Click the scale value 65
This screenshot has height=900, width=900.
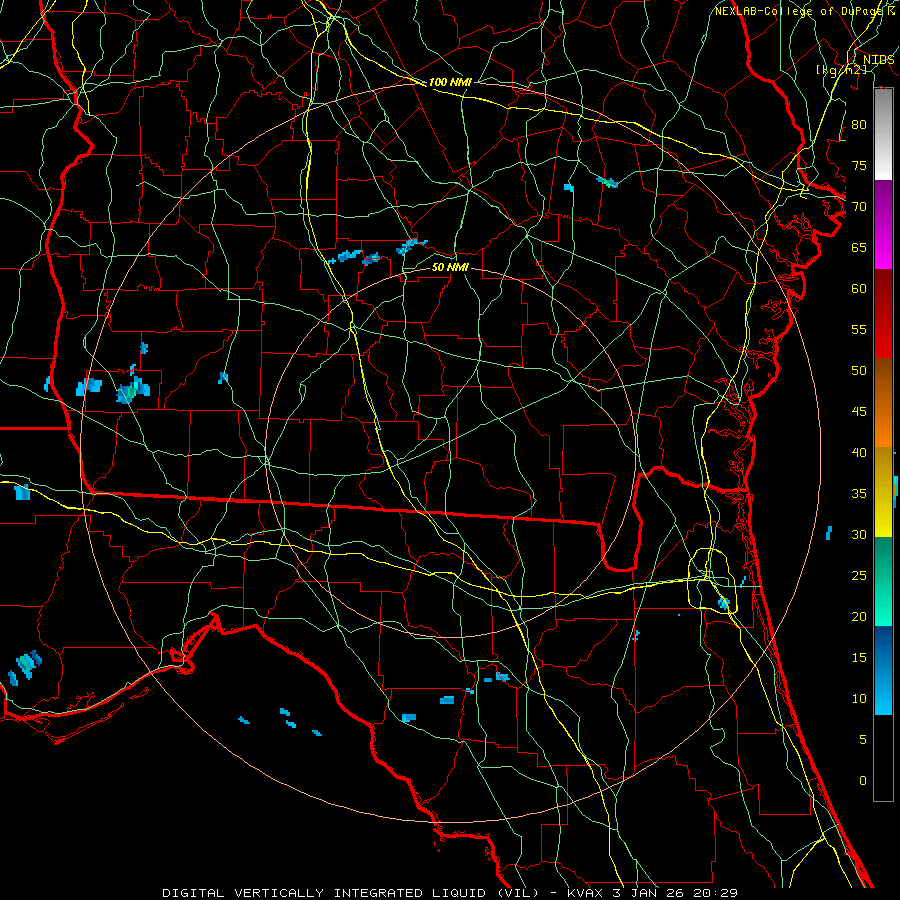click(x=859, y=247)
